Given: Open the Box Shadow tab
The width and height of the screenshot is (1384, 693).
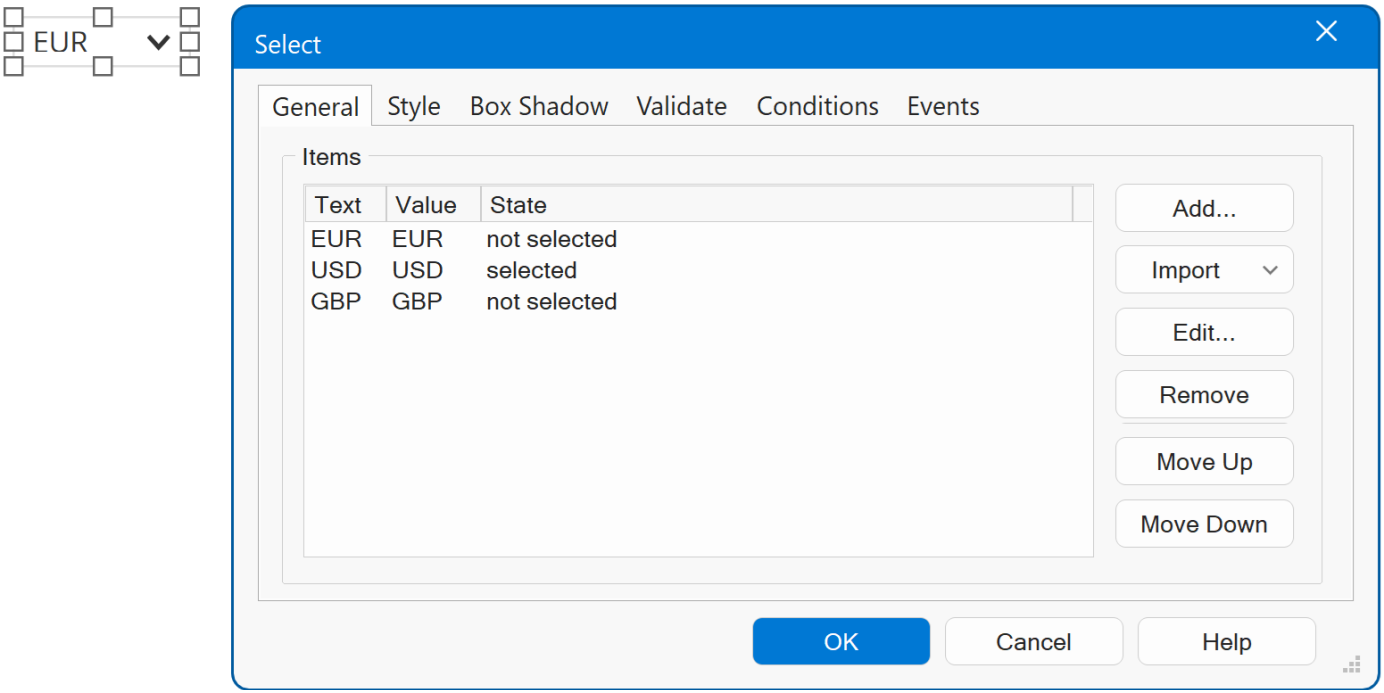Looking at the screenshot, I should coord(539,107).
